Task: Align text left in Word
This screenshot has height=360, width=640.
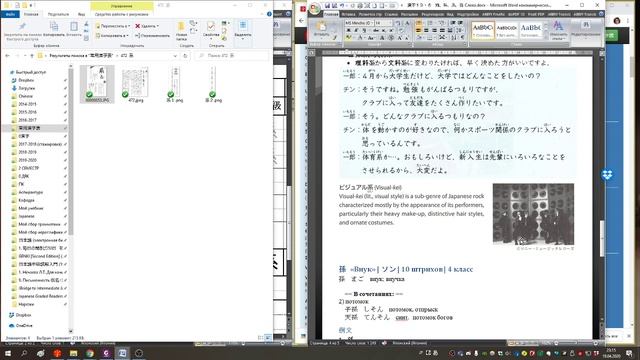Action: tap(419, 30)
